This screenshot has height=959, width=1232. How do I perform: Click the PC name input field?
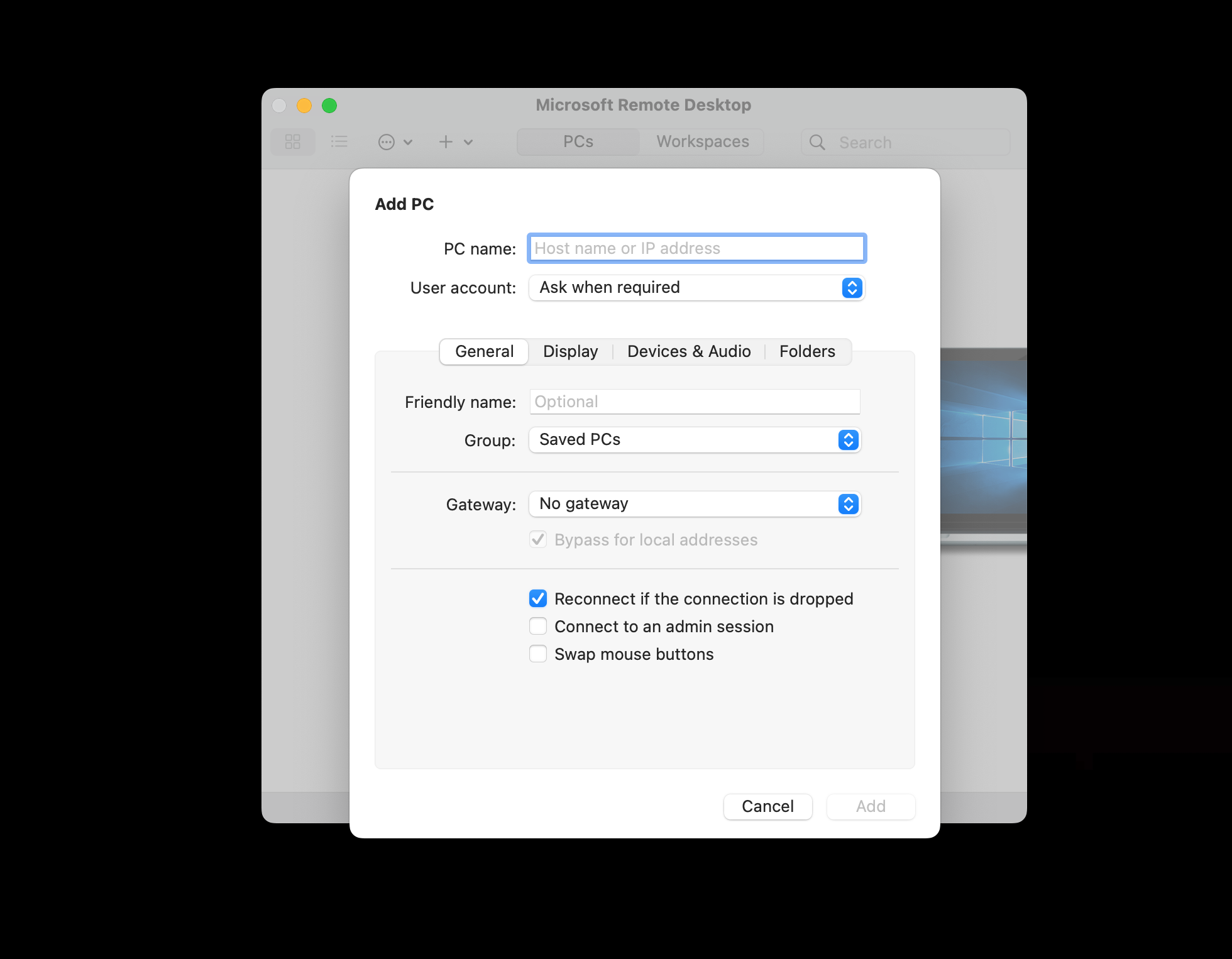click(x=696, y=248)
